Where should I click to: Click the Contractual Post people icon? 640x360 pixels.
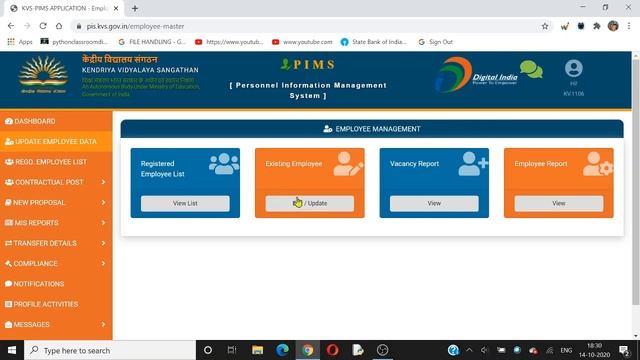9,182
